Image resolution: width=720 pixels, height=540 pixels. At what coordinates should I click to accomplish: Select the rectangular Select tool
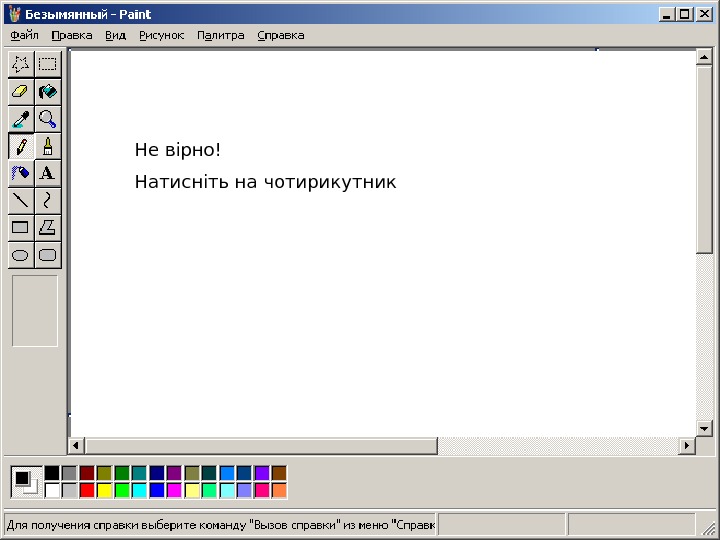tap(48, 65)
